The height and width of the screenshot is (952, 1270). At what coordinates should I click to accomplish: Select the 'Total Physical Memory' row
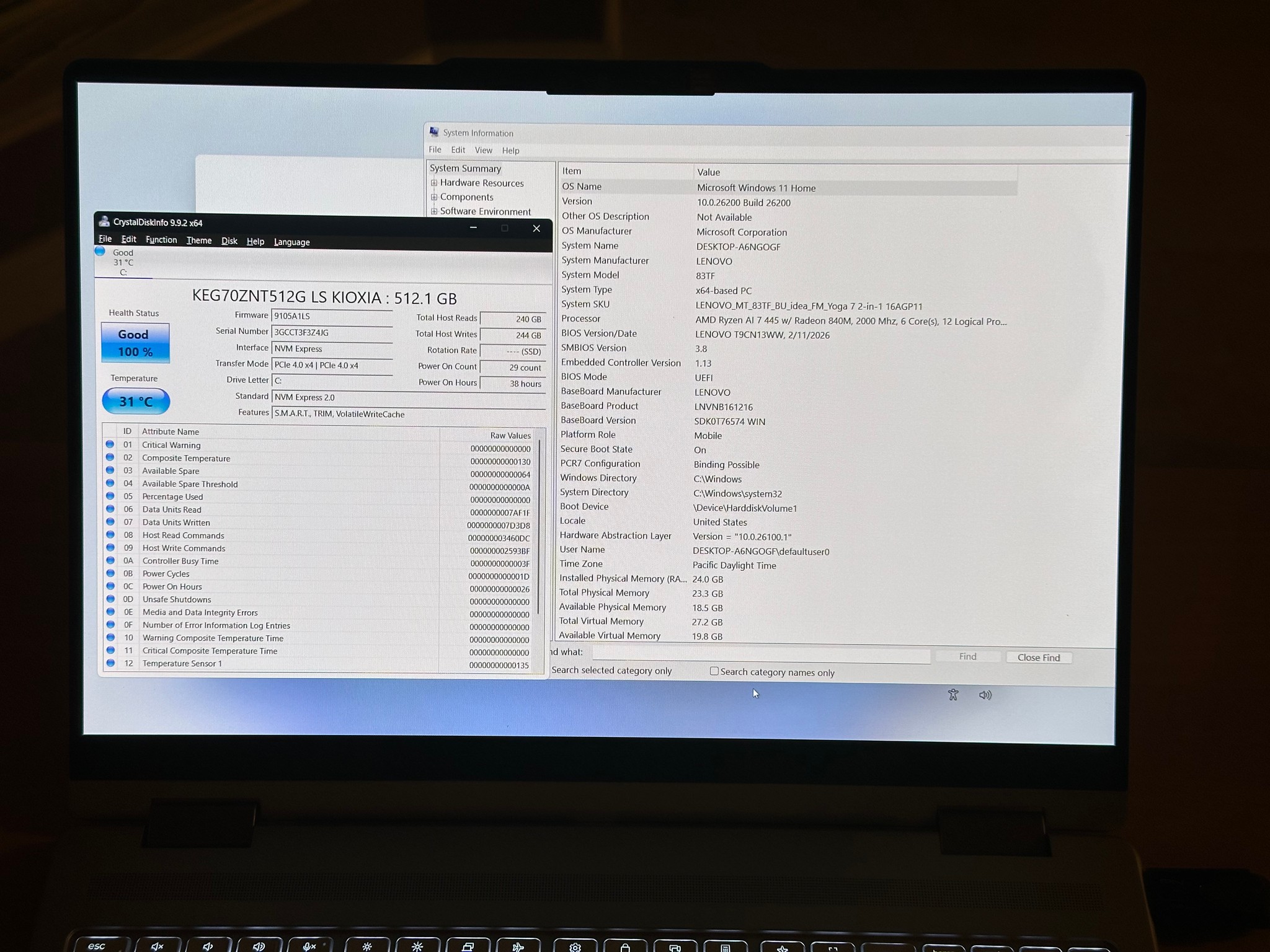785,593
